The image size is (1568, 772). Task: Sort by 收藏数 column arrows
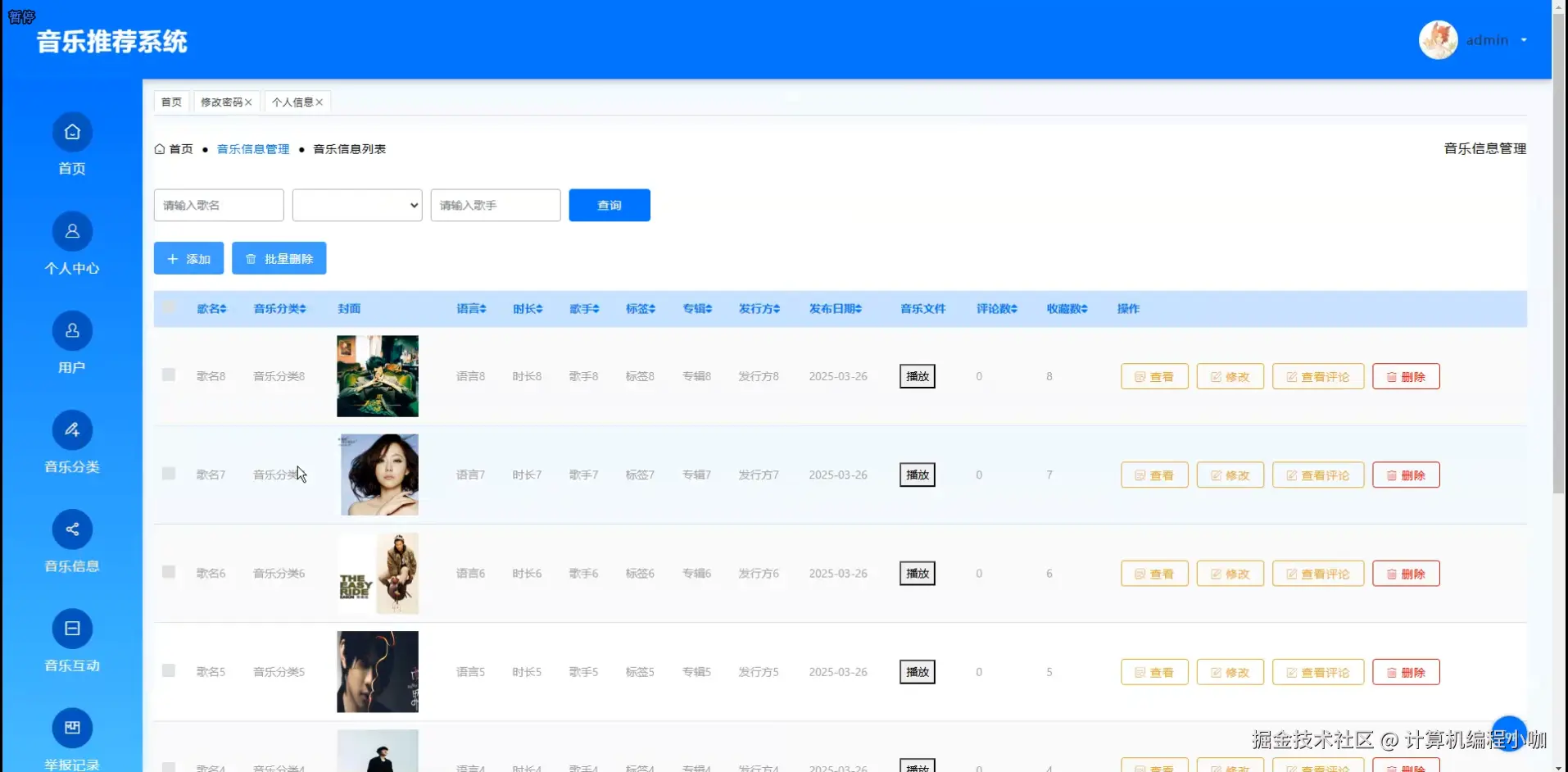[x=1085, y=309]
